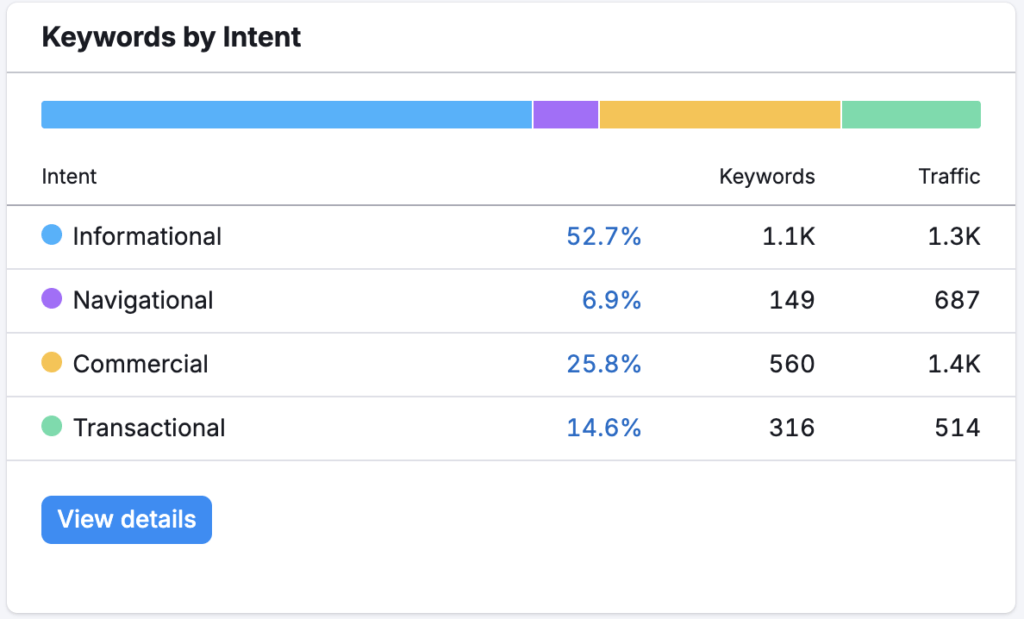Screen dimensions: 1024x619
Task: Click the green Transactional dot icon
Action: pyautogui.click(x=52, y=427)
